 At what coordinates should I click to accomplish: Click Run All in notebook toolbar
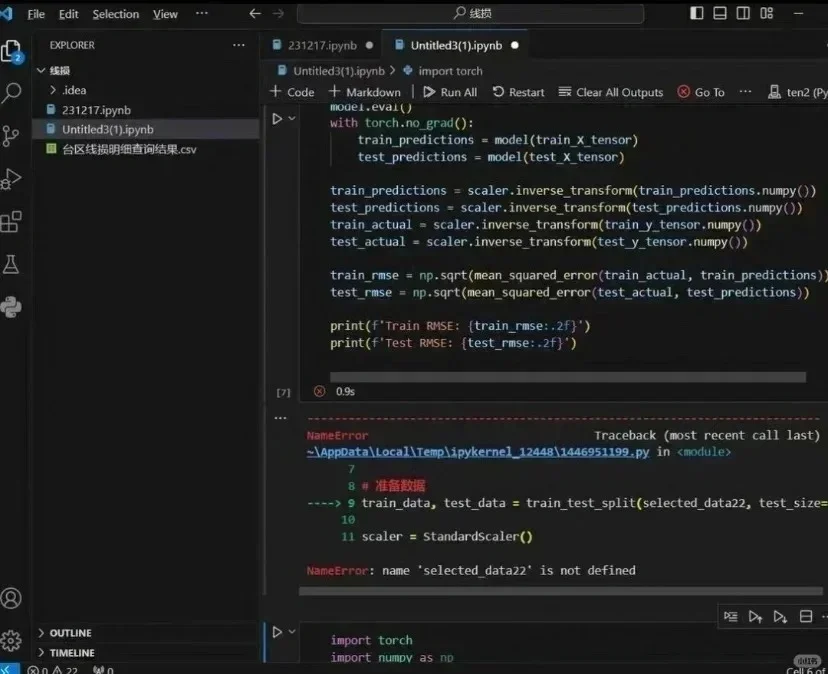pos(450,92)
